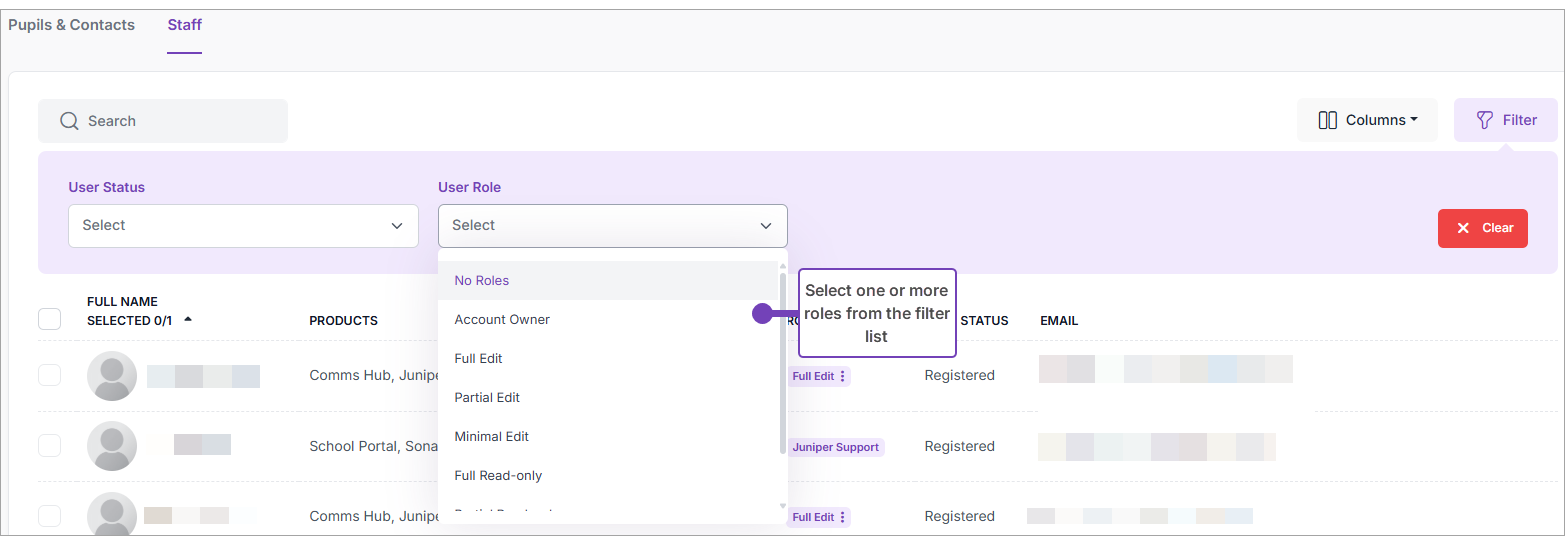
Task: Click the Juniper Support role badge
Action: tap(836, 447)
